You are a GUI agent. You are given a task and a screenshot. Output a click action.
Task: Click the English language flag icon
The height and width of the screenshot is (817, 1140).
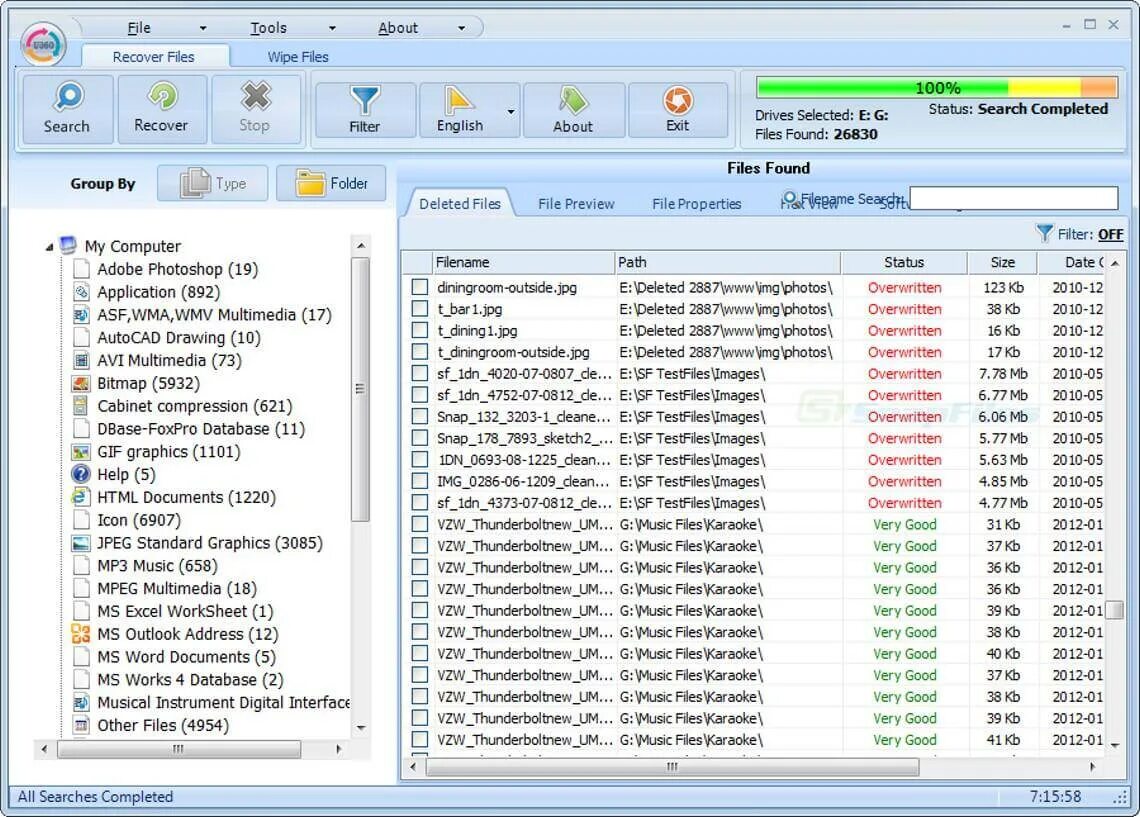coord(459,101)
